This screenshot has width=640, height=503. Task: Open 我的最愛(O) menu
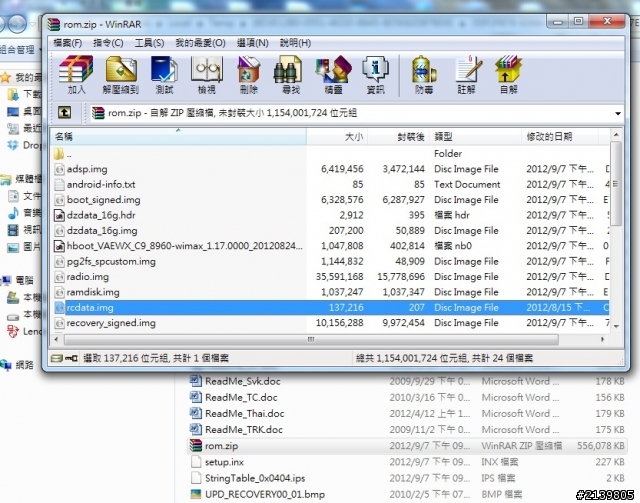tap(200, 43)
